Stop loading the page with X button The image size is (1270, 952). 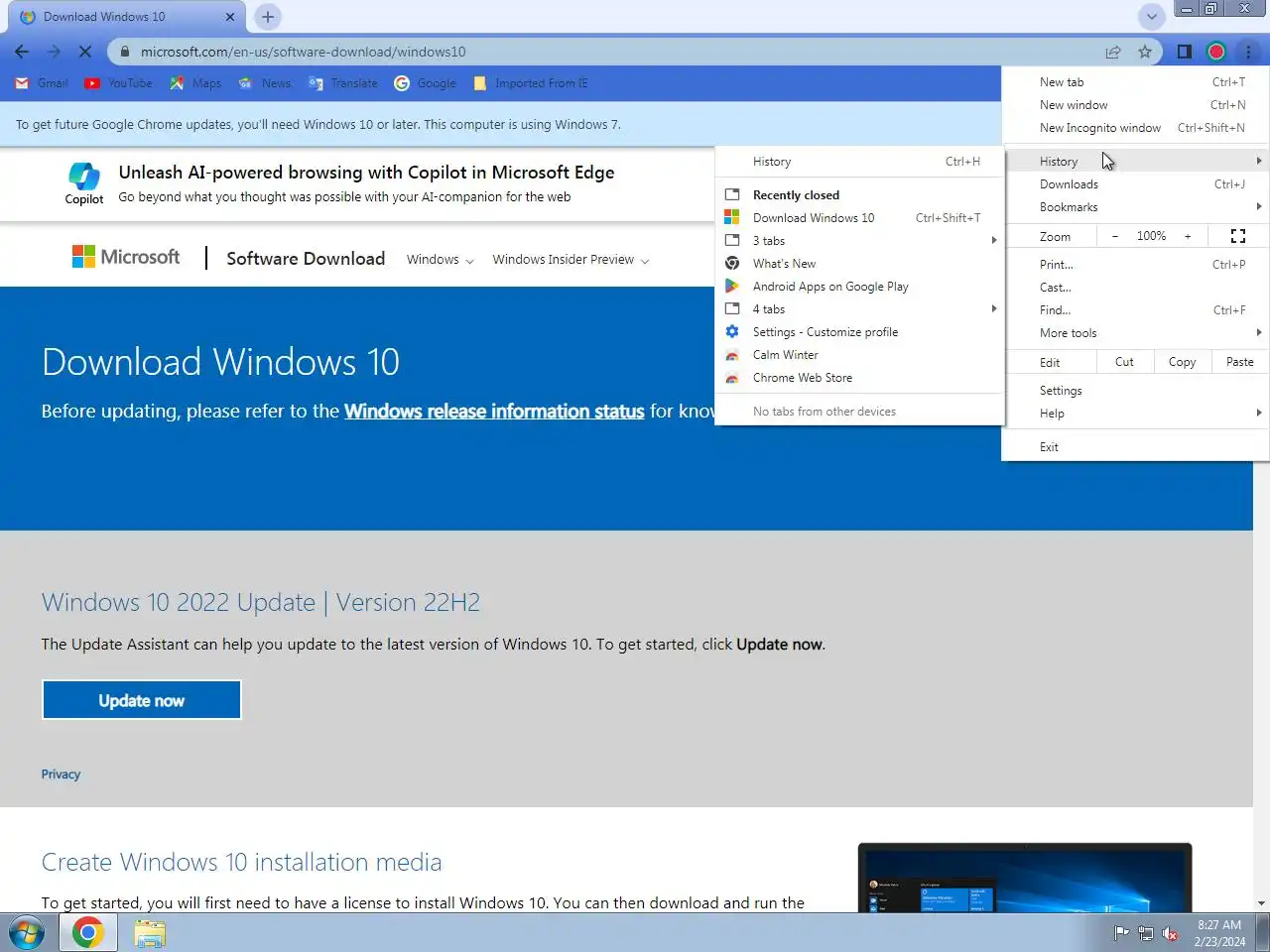[85, 52]
